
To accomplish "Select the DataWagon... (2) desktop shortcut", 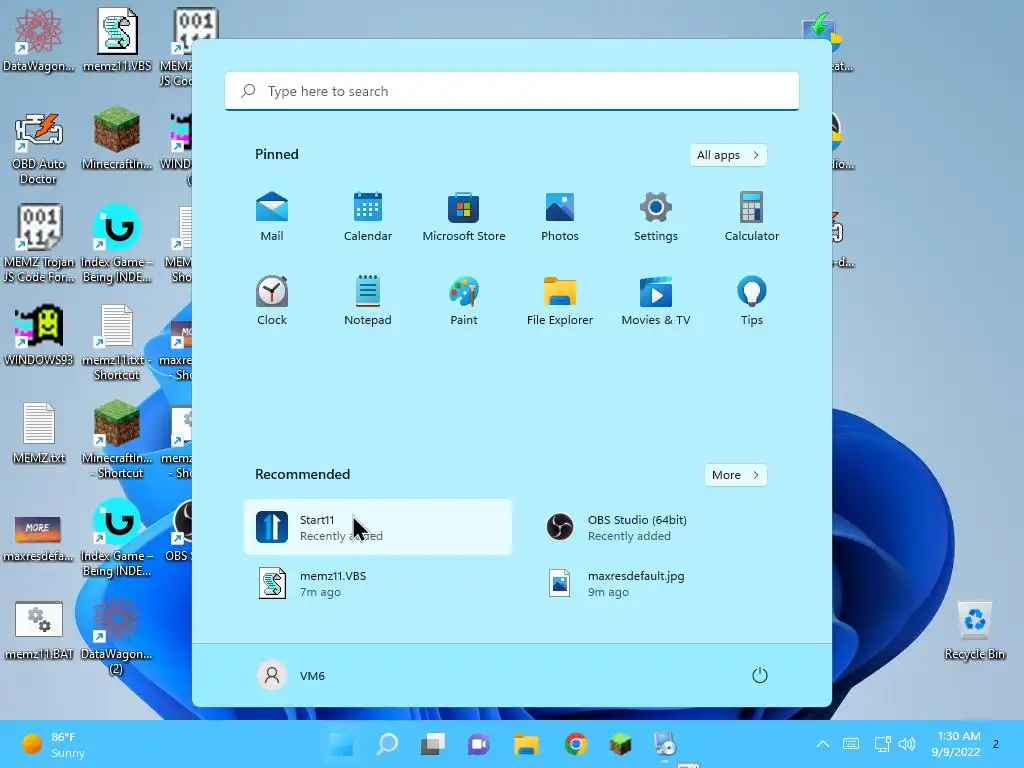I will (117, 636).
